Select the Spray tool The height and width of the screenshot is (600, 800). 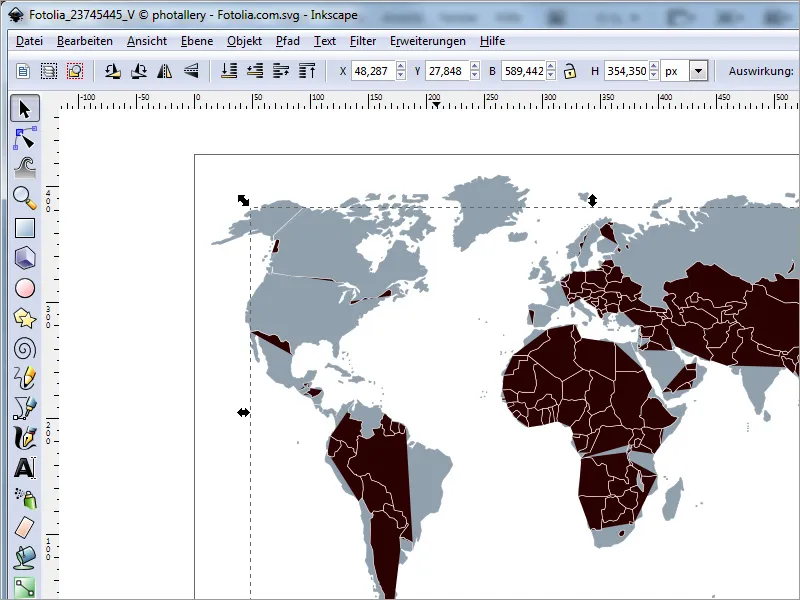pos(24,498)
